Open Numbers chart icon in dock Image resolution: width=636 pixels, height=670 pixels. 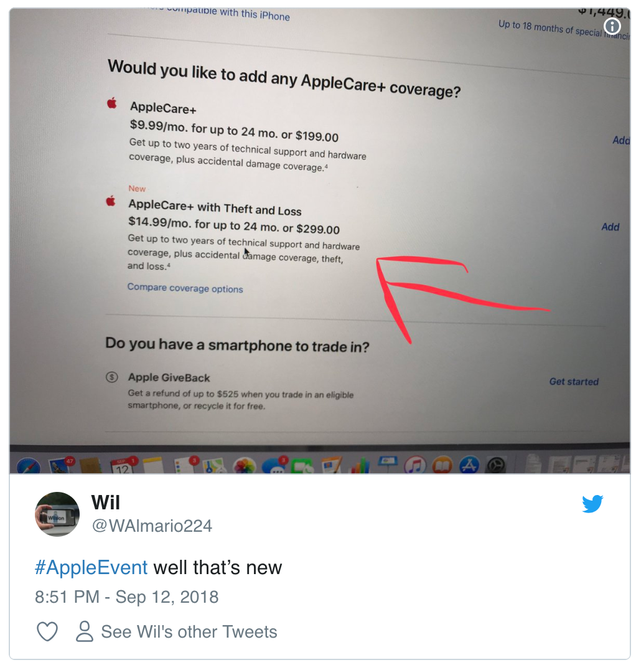pyautogui.click(x=360, y=466)
